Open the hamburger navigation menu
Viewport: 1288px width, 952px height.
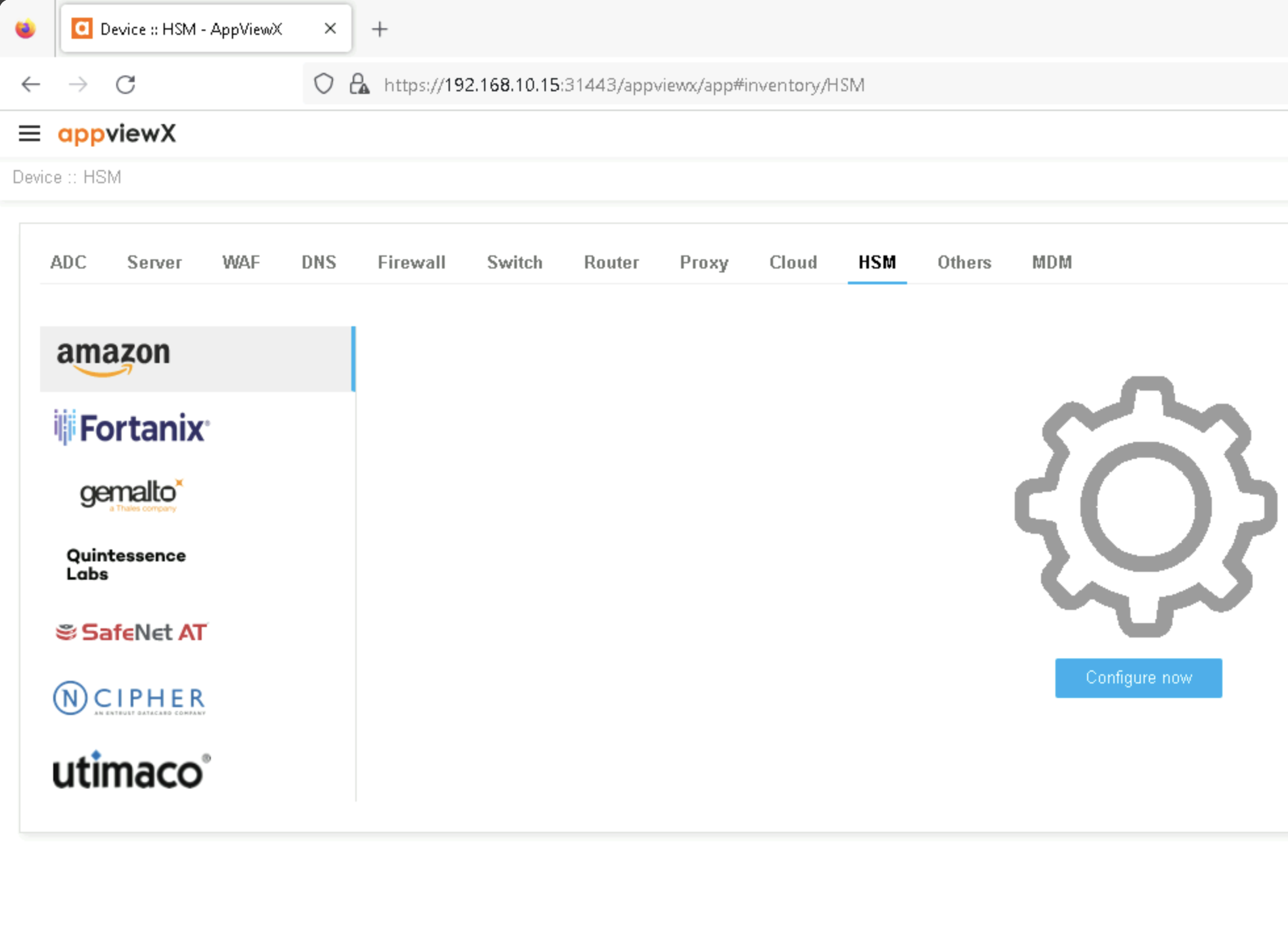pyautogui.click(x=29, y=134)
